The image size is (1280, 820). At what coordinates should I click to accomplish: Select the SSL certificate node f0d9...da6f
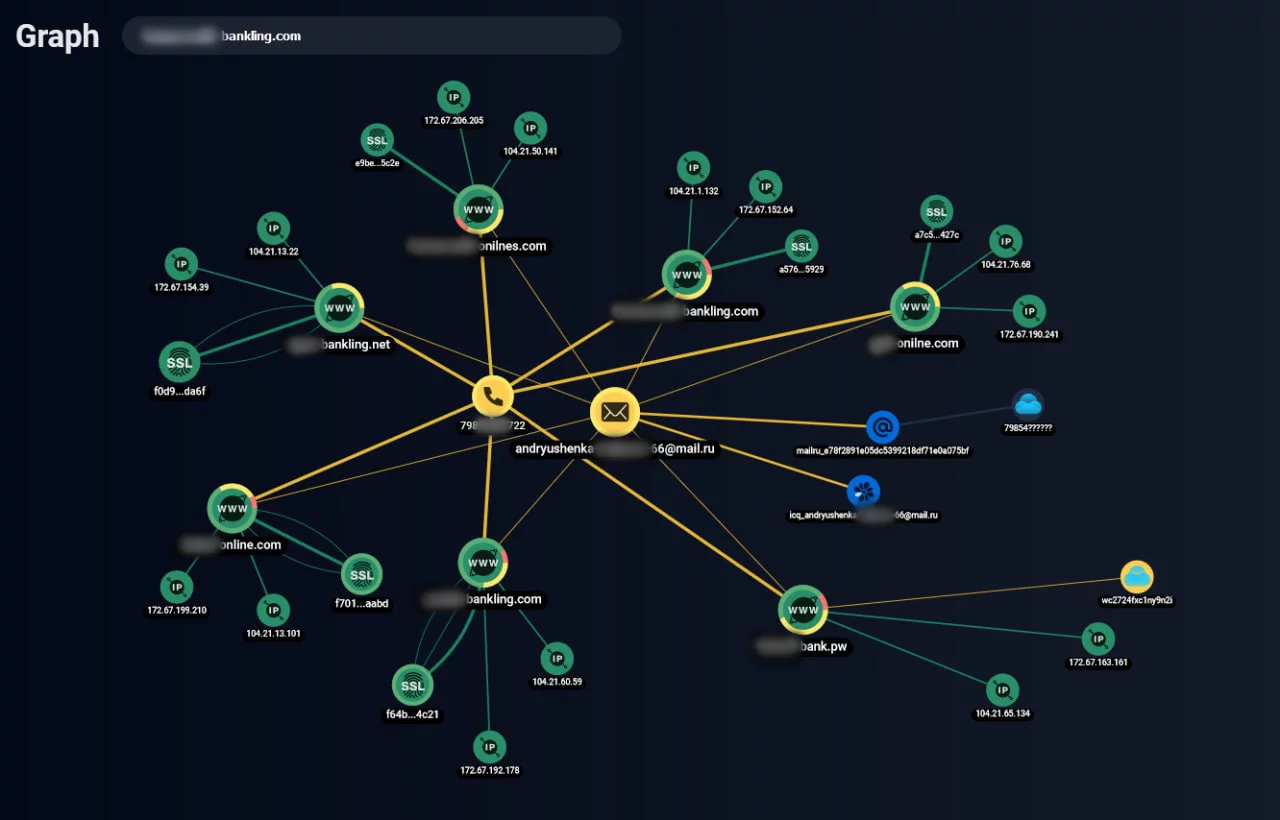coord(179,362)
